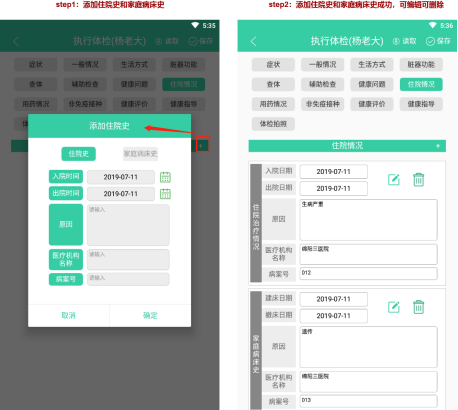
Task: Edit the 家庭病床史 record
Action: 394,307
